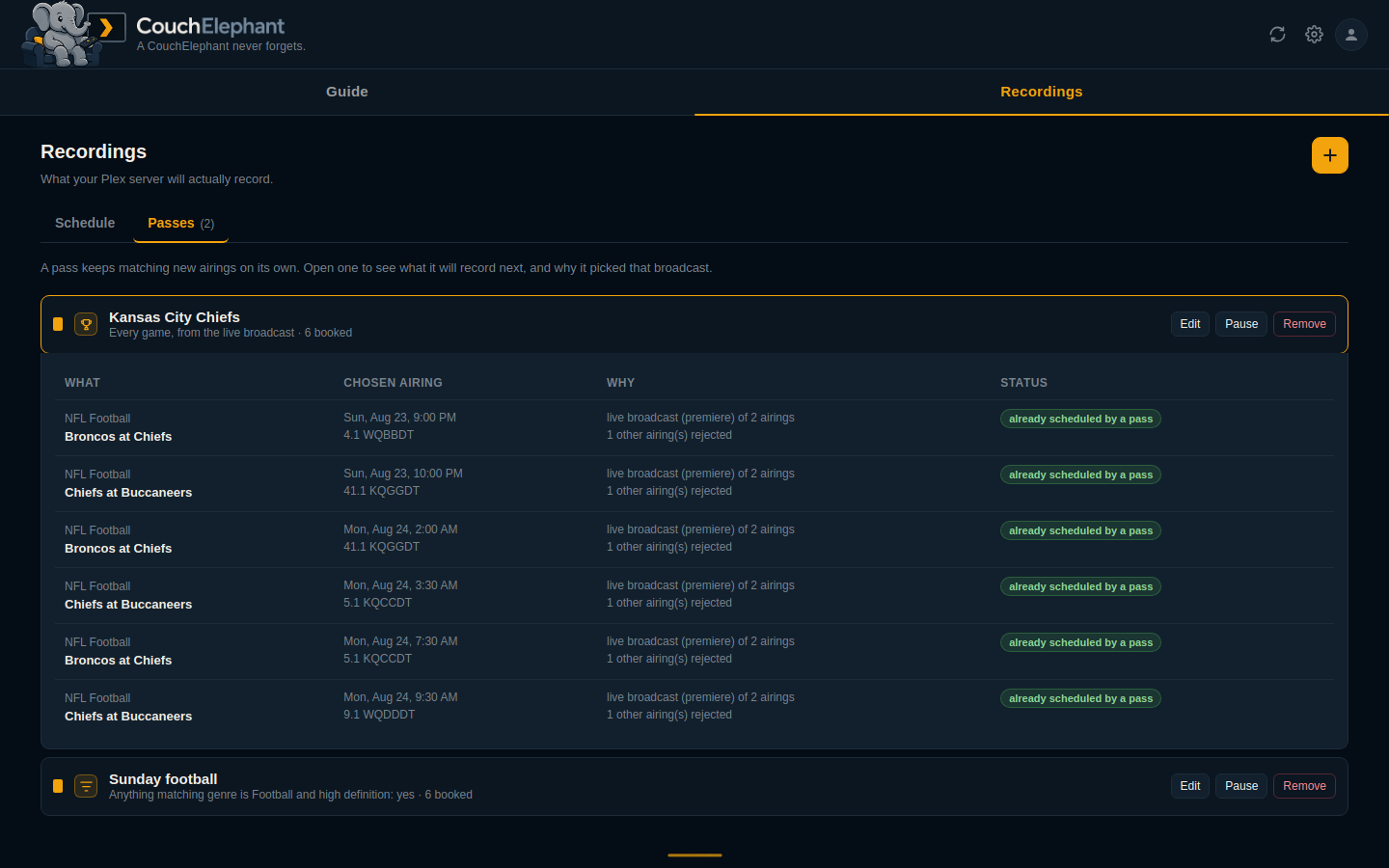Click Mon, Aug 24, 3:30 AM airing time
The image size is (1389, 868).
coord(400,585)
